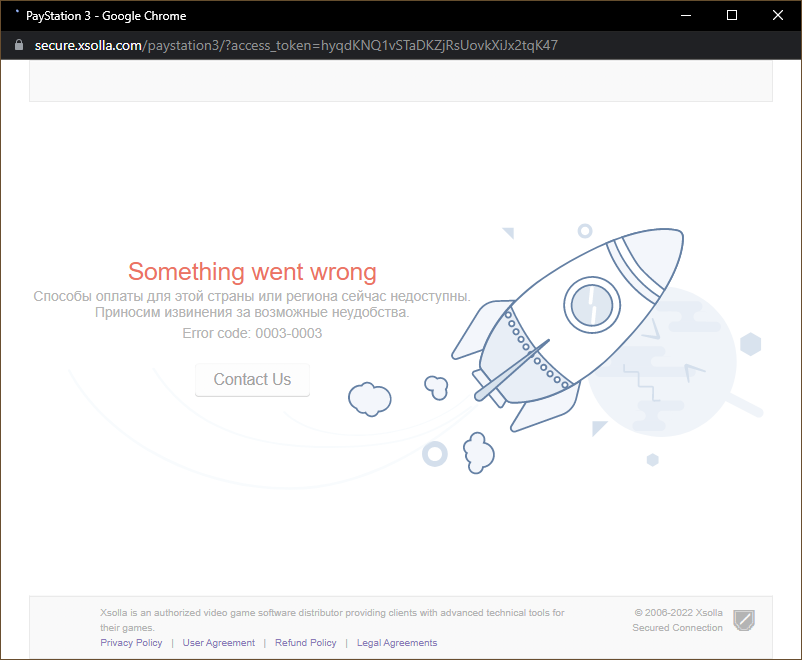Open the Refund Policy link
Viewport: 802px width, 660px height.
pos(305,643)
